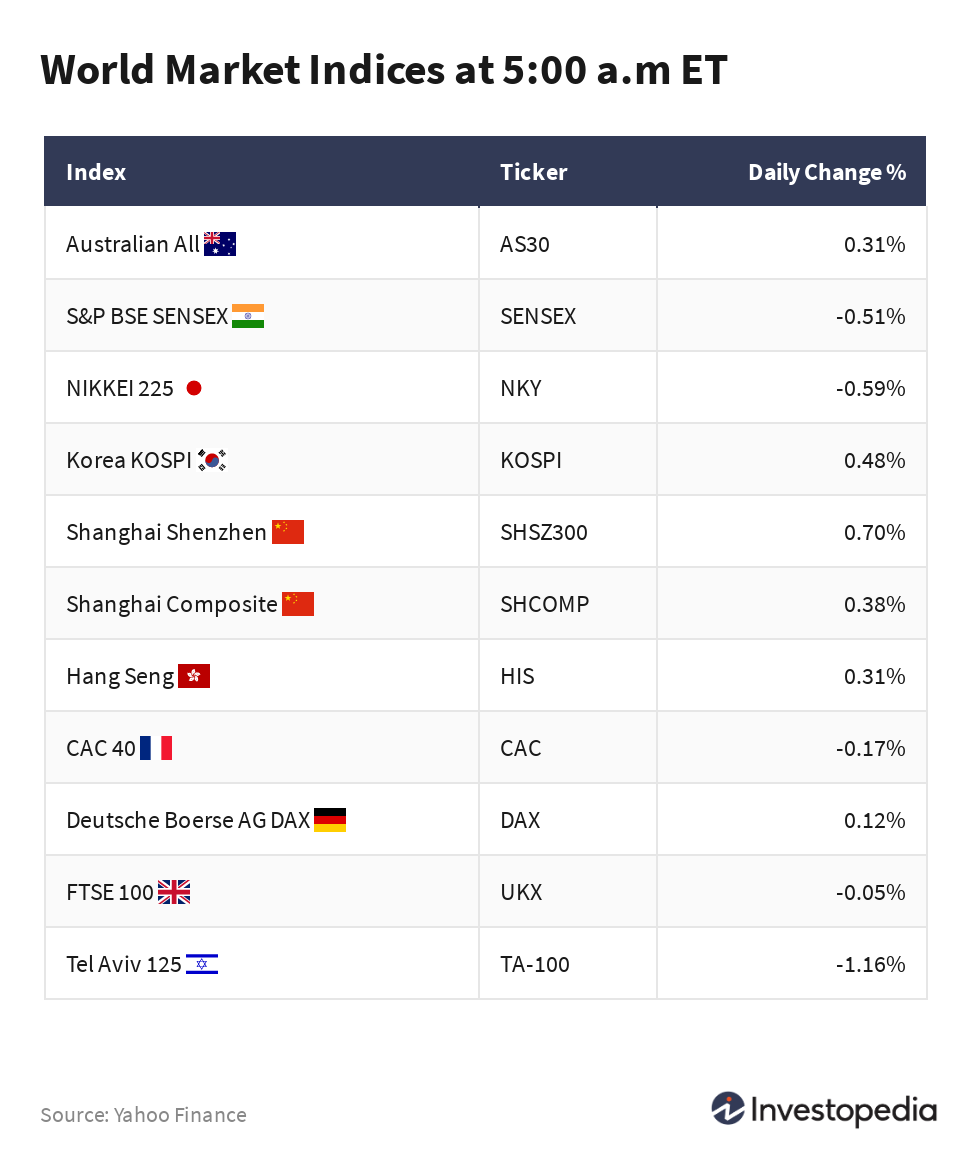Select the Tel Aviv 125 index name
Viewport: 978px width, 1176px height.
coord(124,964)
